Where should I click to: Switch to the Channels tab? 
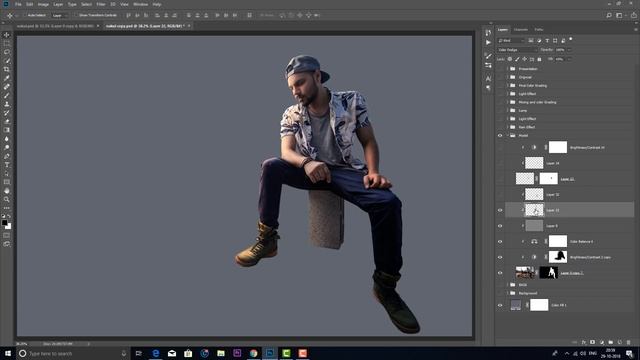[x=521, y=30]
